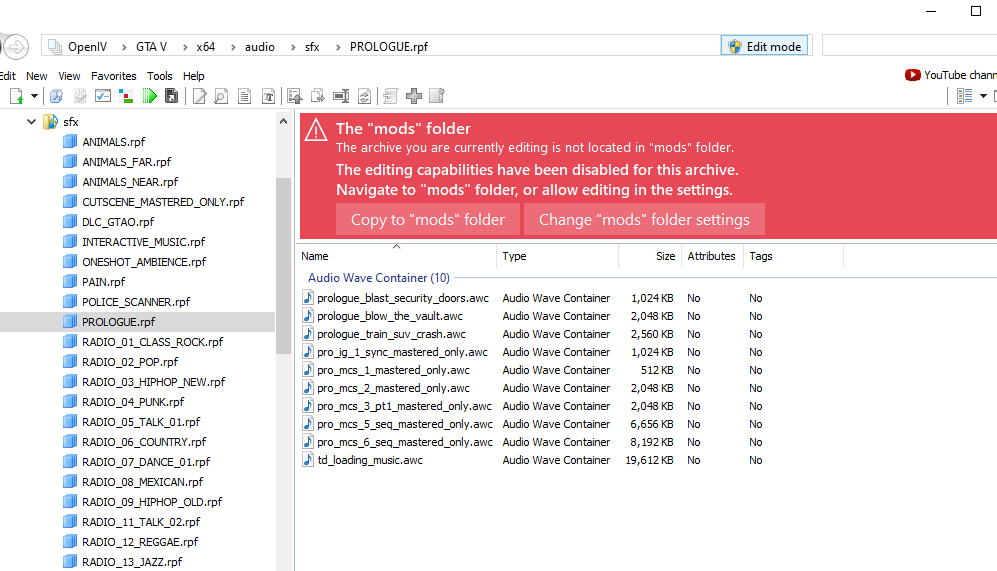
Task: Collapse the sfx tree folder
Action: 31,121
